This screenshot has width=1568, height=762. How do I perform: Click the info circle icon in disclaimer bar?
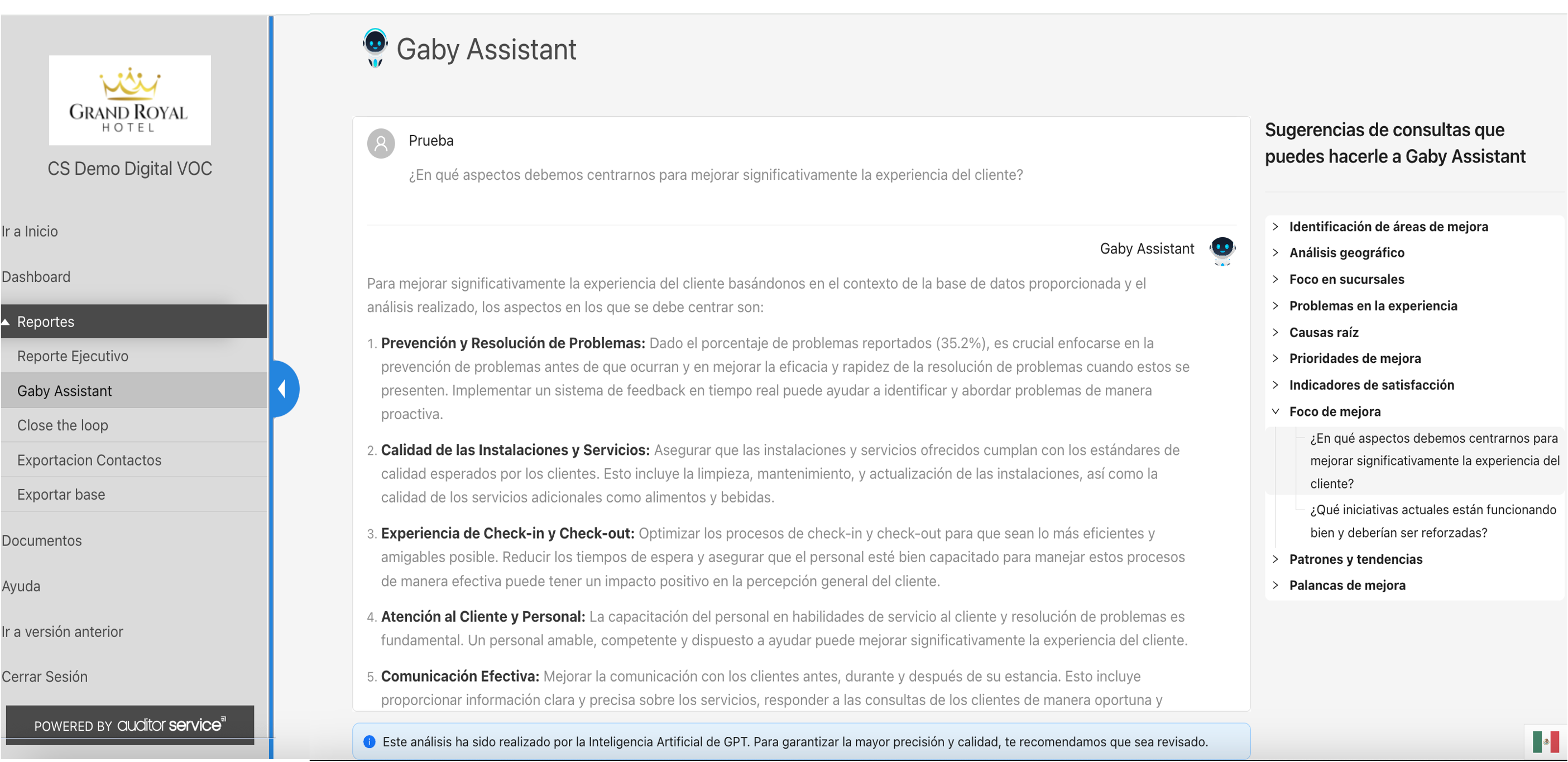pos(370,743)
